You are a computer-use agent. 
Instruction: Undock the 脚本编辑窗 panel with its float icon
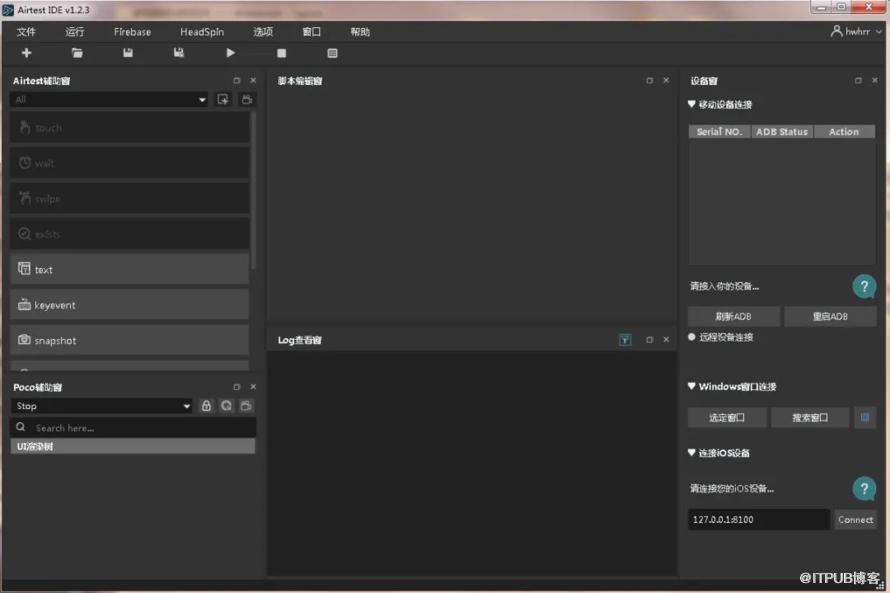pos(649,81)
